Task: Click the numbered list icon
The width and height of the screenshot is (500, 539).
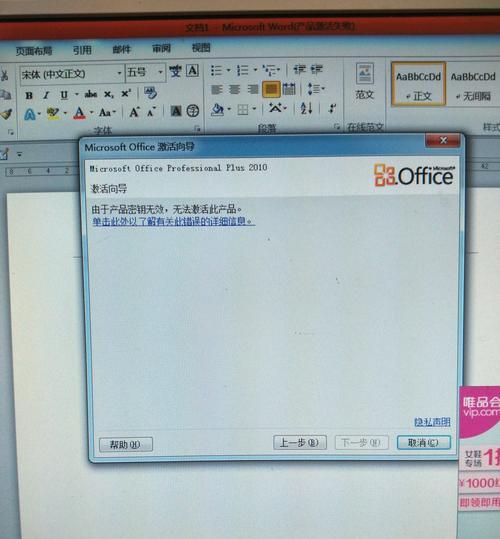Action: click(243, 70)
